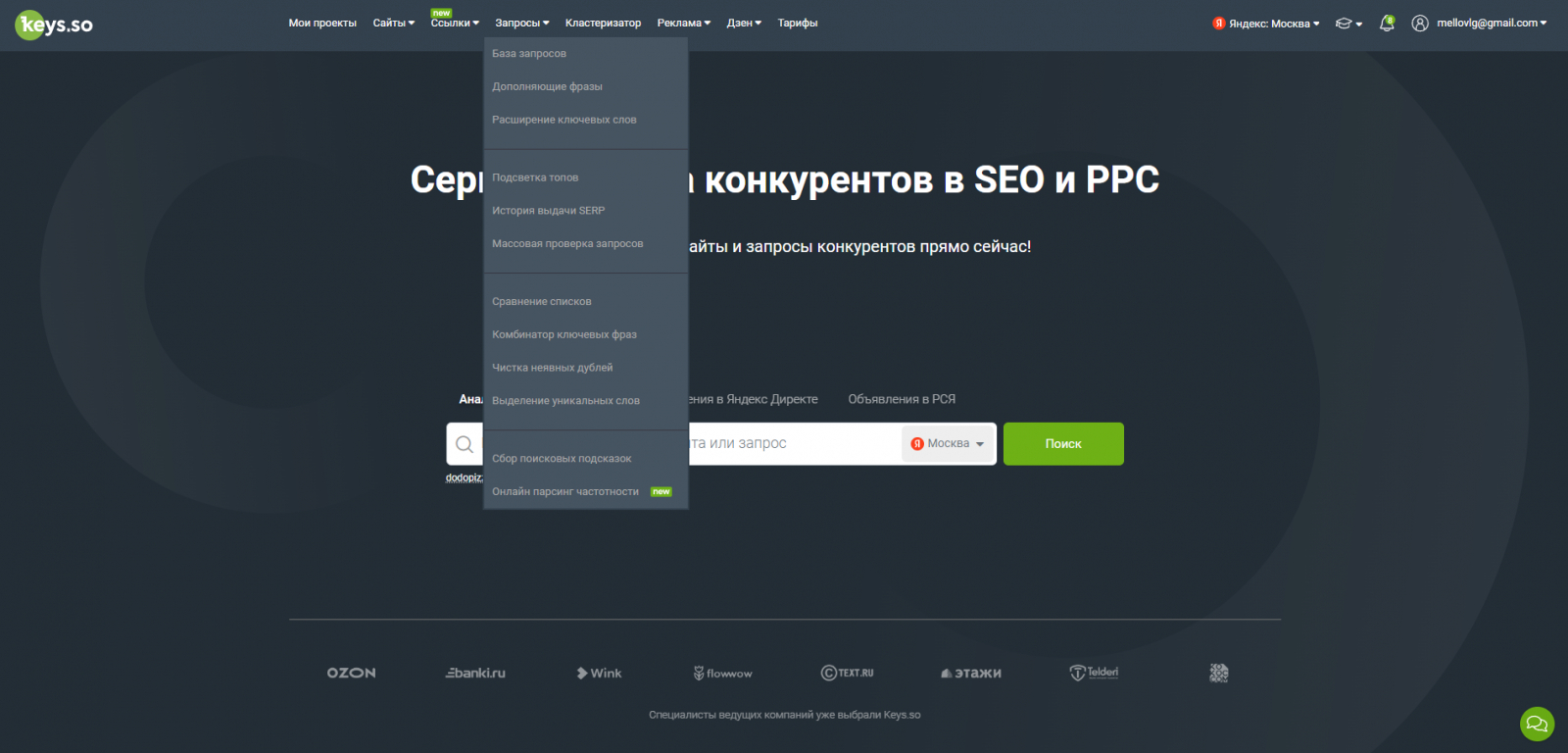
Task: Click the Telderi logo
Action: (1094, 673)
